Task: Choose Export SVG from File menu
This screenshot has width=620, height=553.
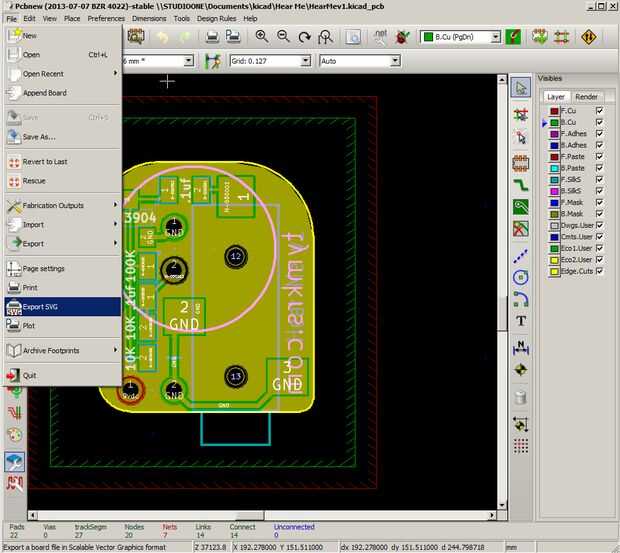Action: pos(61,306)
